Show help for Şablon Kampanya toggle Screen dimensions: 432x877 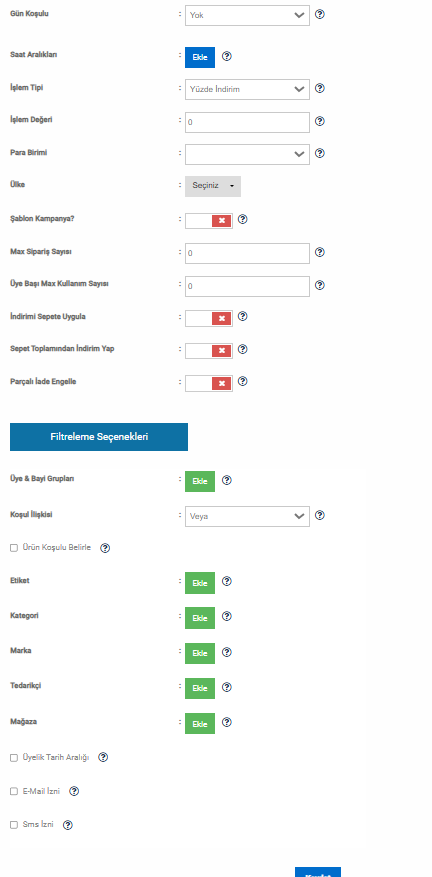point(242,219)
